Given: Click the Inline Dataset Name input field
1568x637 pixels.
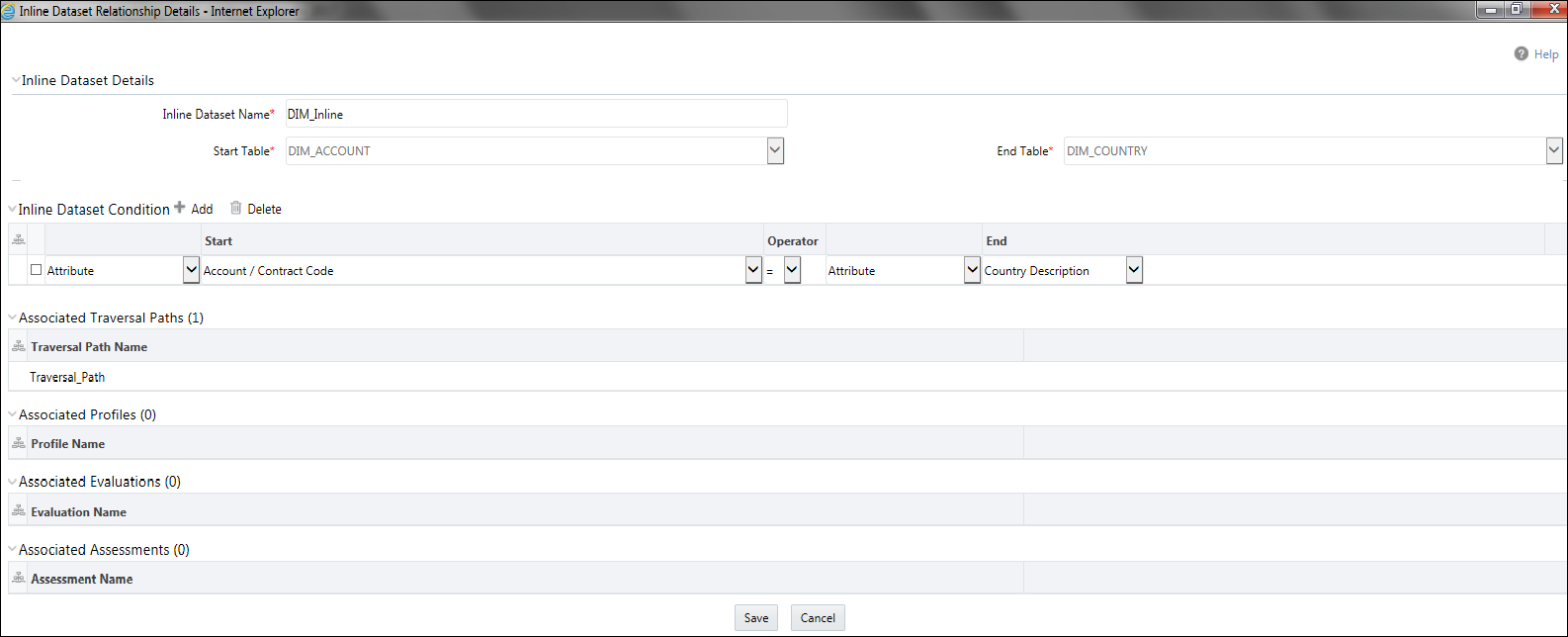Looking at the screenshot, I should click(x=536, y=114).
